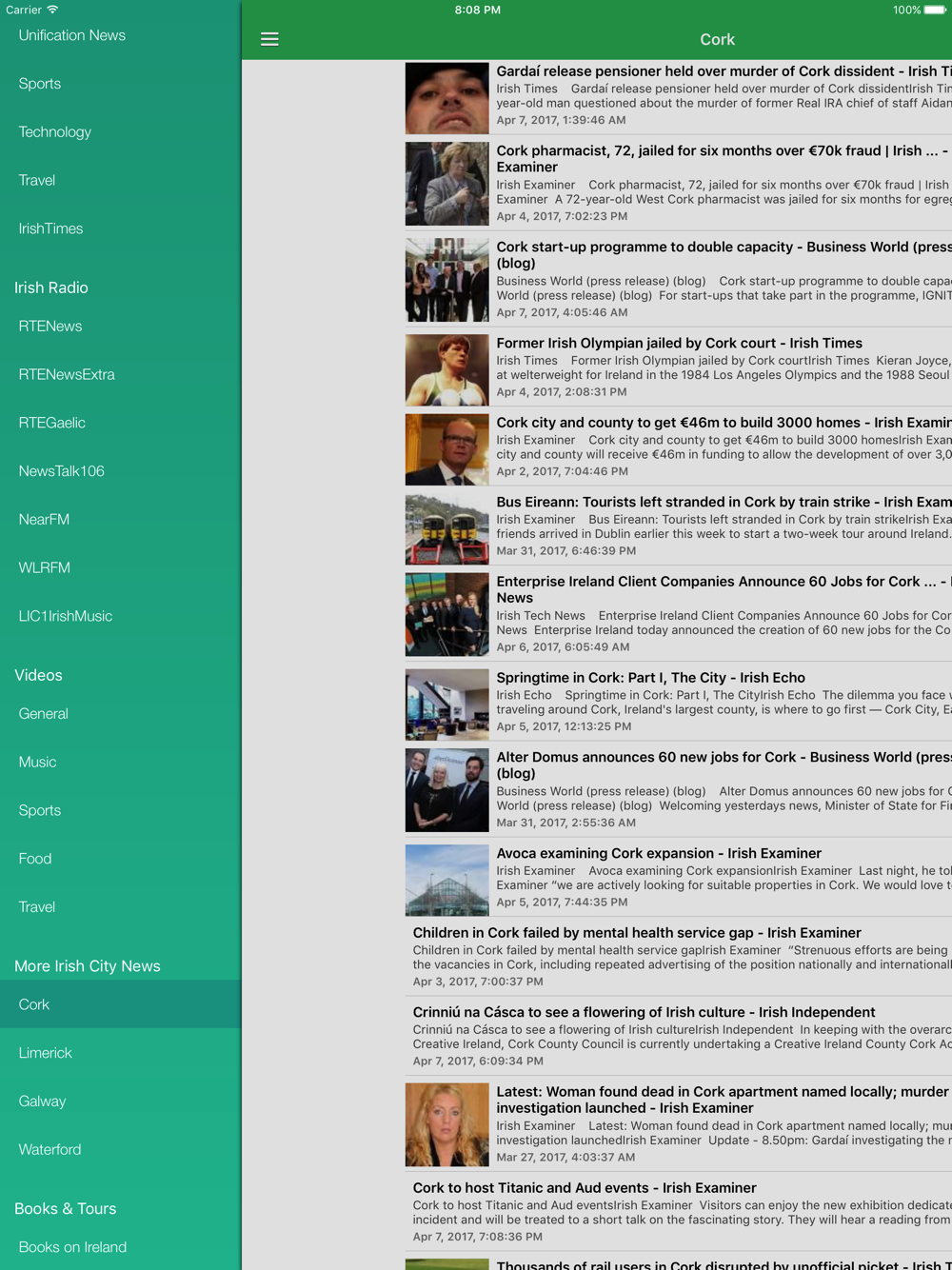Open thumbnail of Alter Domus jobs article
Viewport: 952px width, 1270px height.
[x=446, y=790]
